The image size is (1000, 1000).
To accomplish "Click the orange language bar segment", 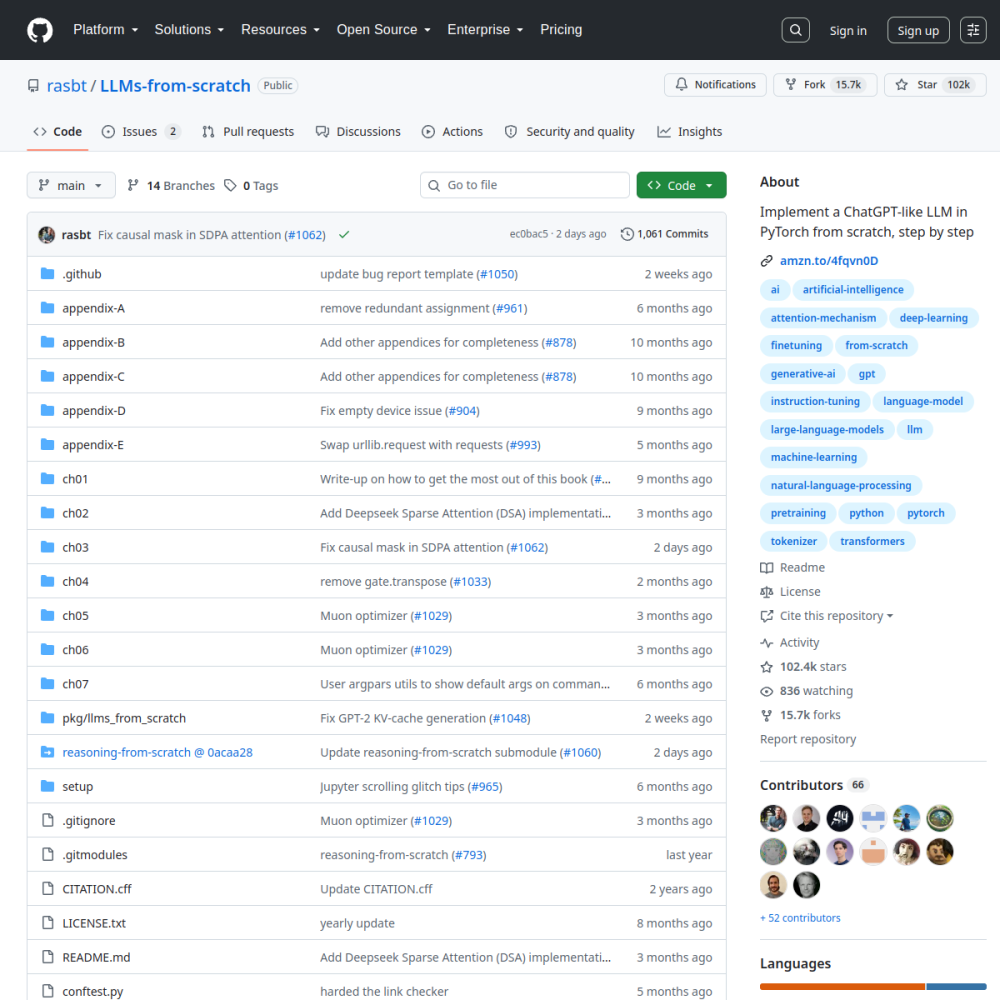I will coord(842,987).
